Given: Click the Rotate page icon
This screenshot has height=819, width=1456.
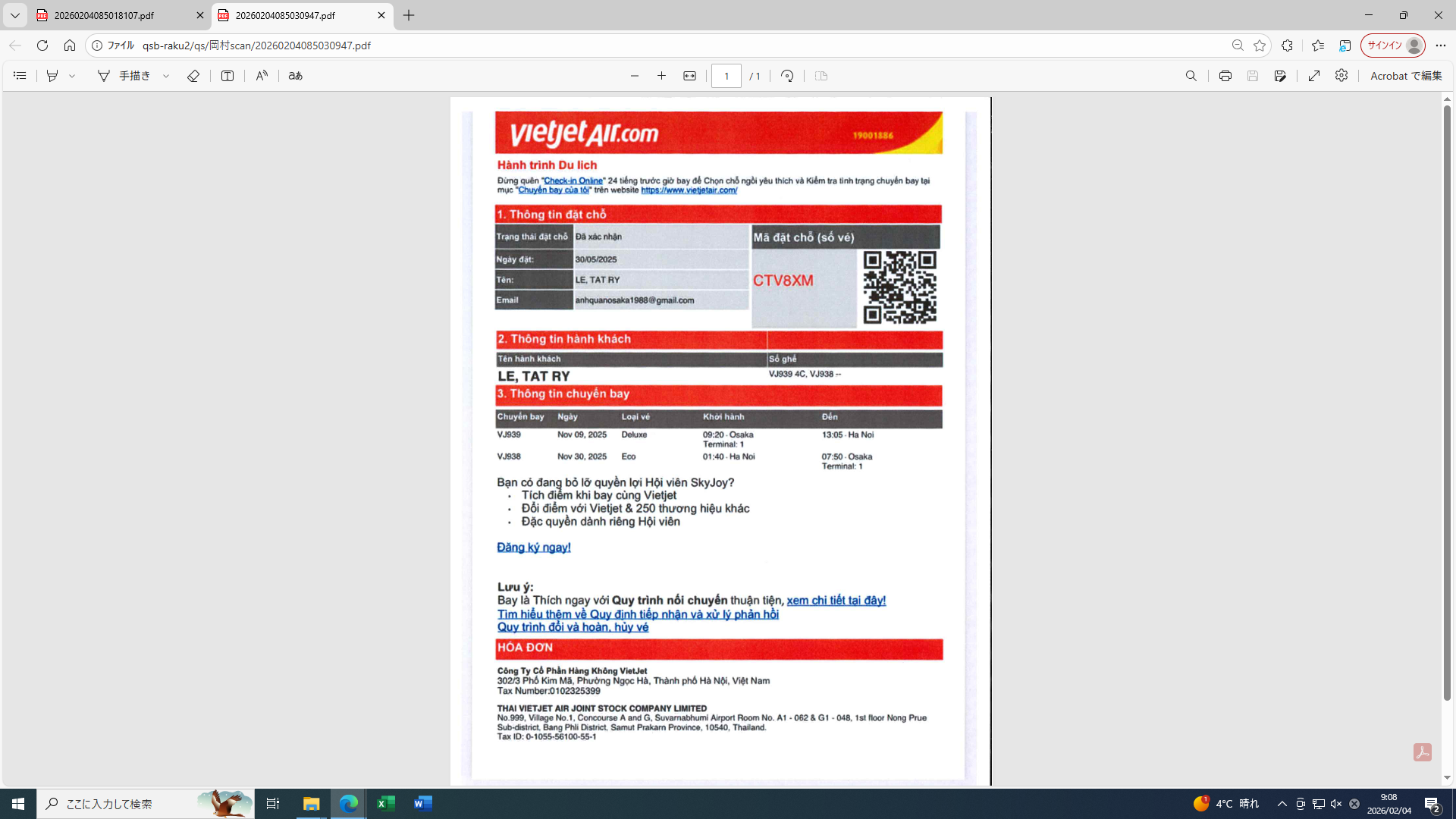Looking at the screenshot, I should 787,76.
